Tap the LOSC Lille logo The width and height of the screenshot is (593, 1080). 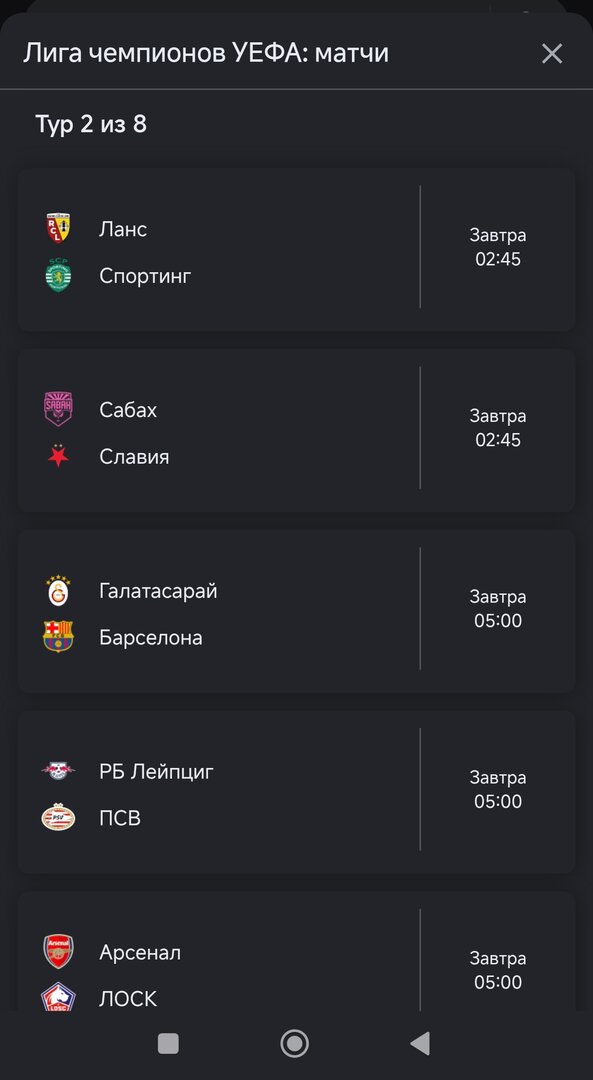[x=58, y=997]
